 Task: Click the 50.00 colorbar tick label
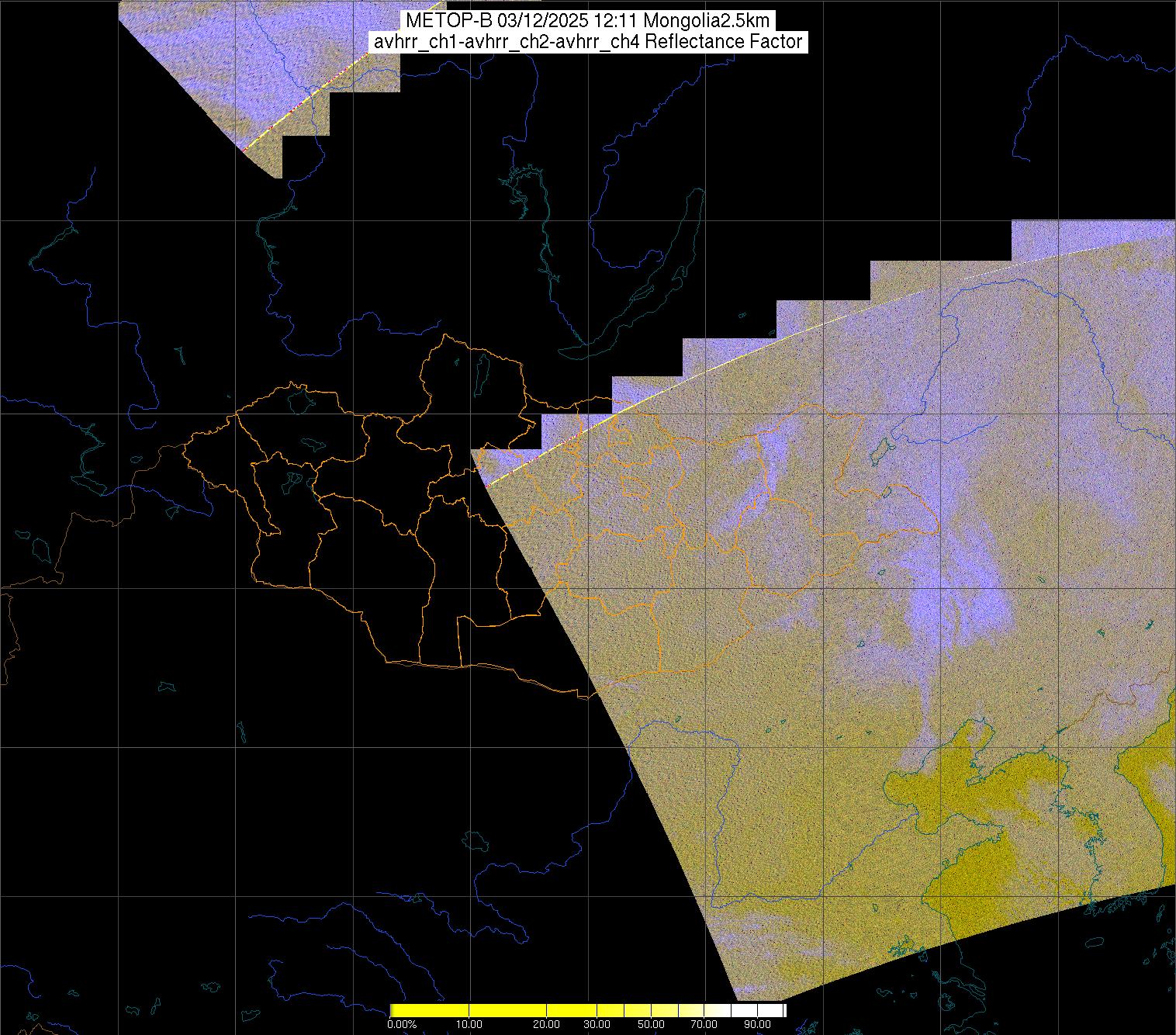(x=652, y=1024)
